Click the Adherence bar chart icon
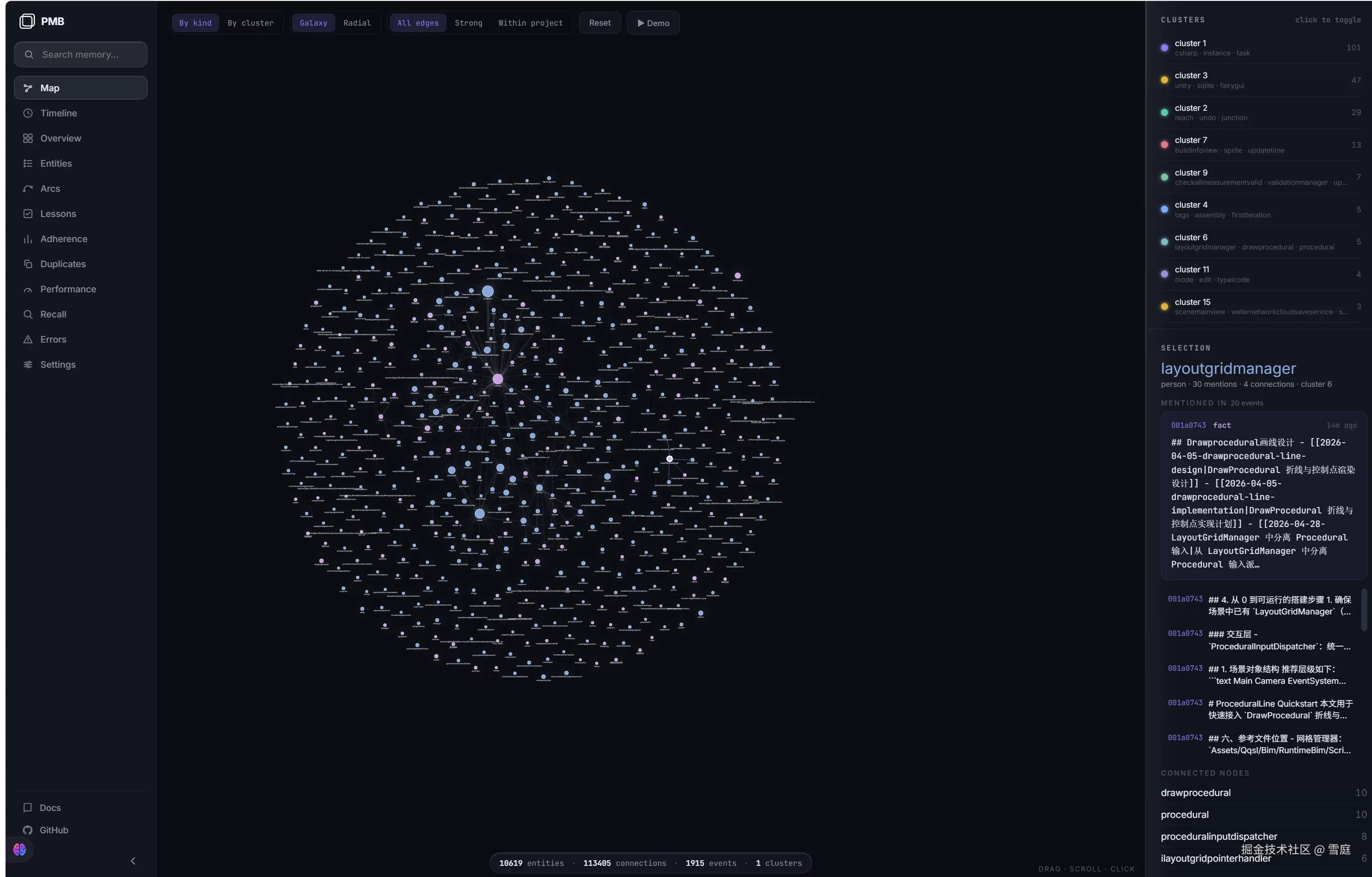The image size is (1372, 877). click(27, 239)
